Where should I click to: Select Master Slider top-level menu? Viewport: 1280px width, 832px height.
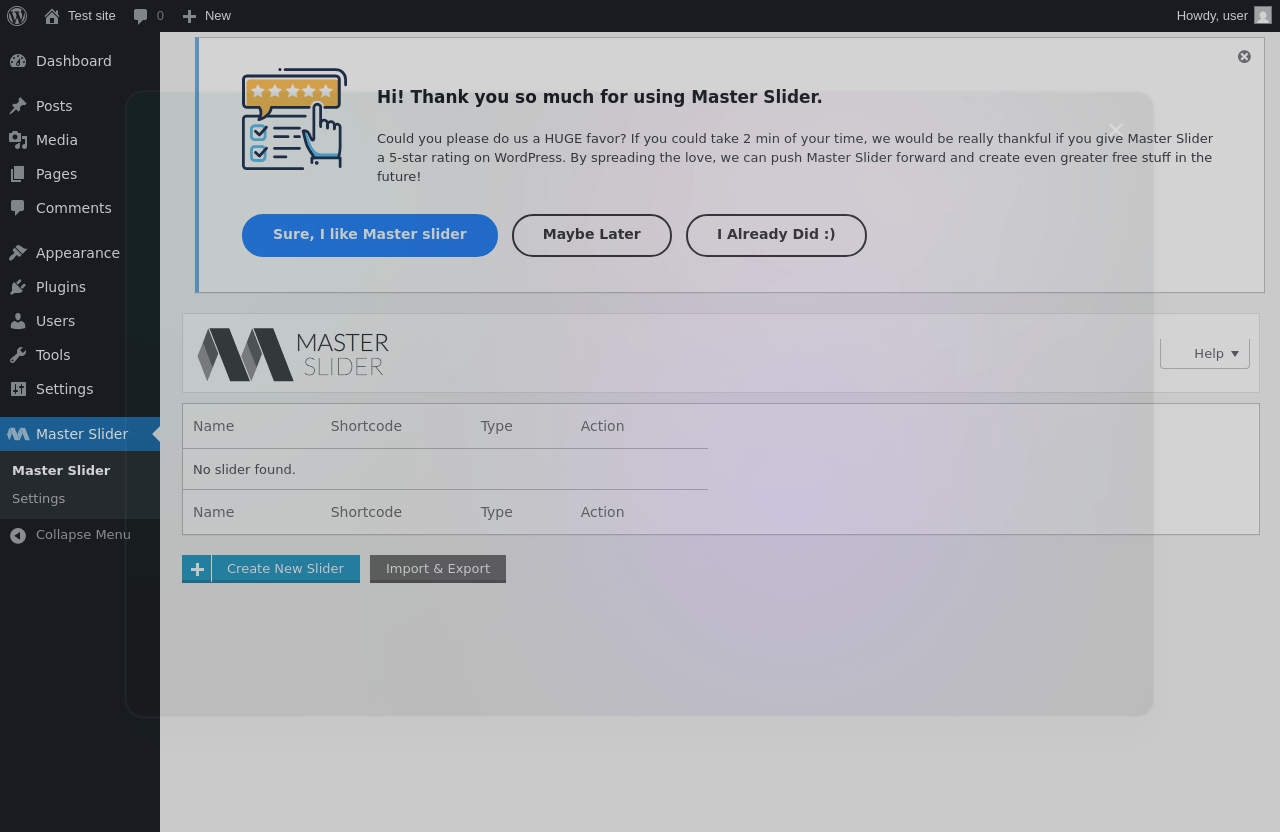80,434
